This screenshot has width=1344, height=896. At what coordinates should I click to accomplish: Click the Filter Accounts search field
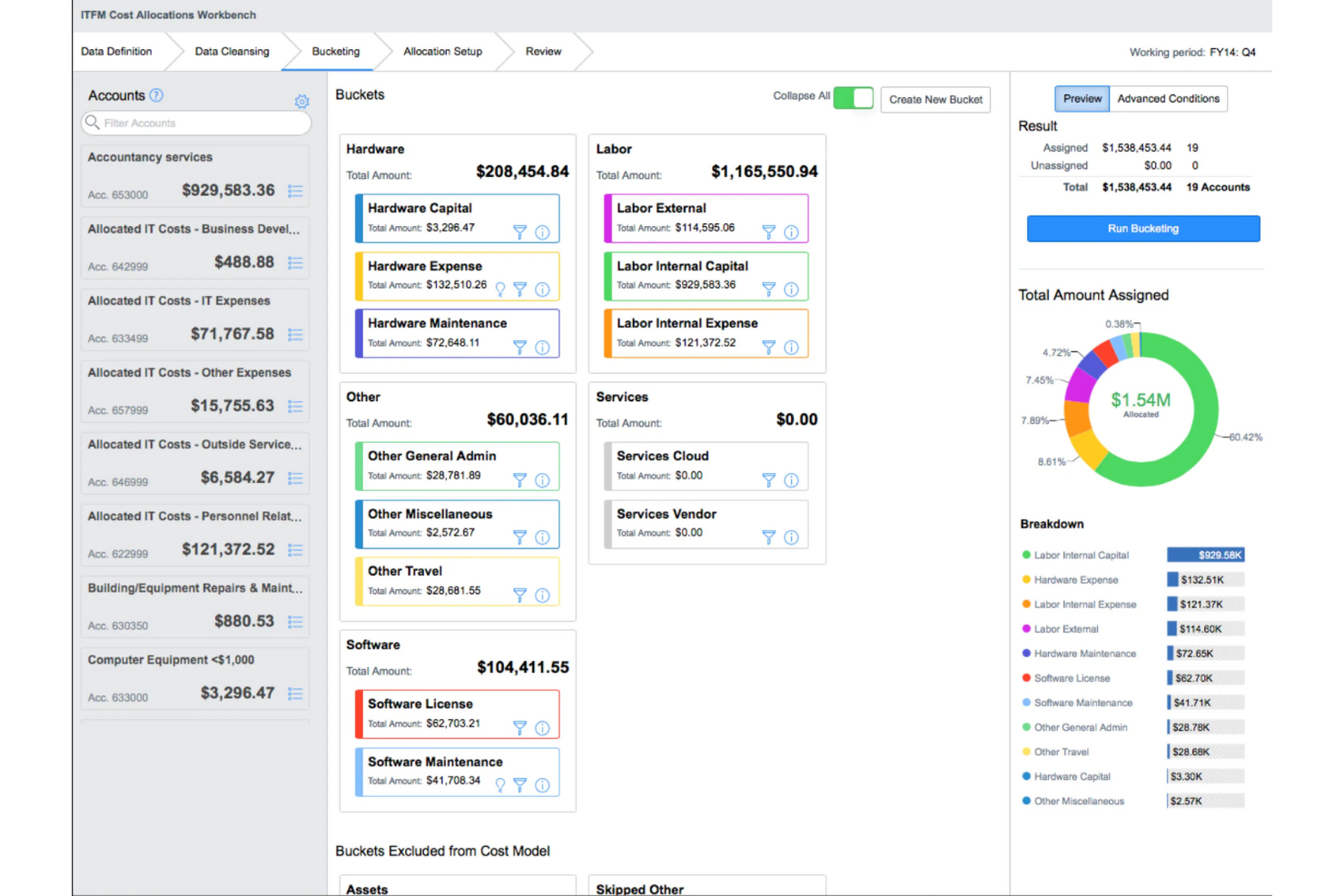(x=195, y=123)
